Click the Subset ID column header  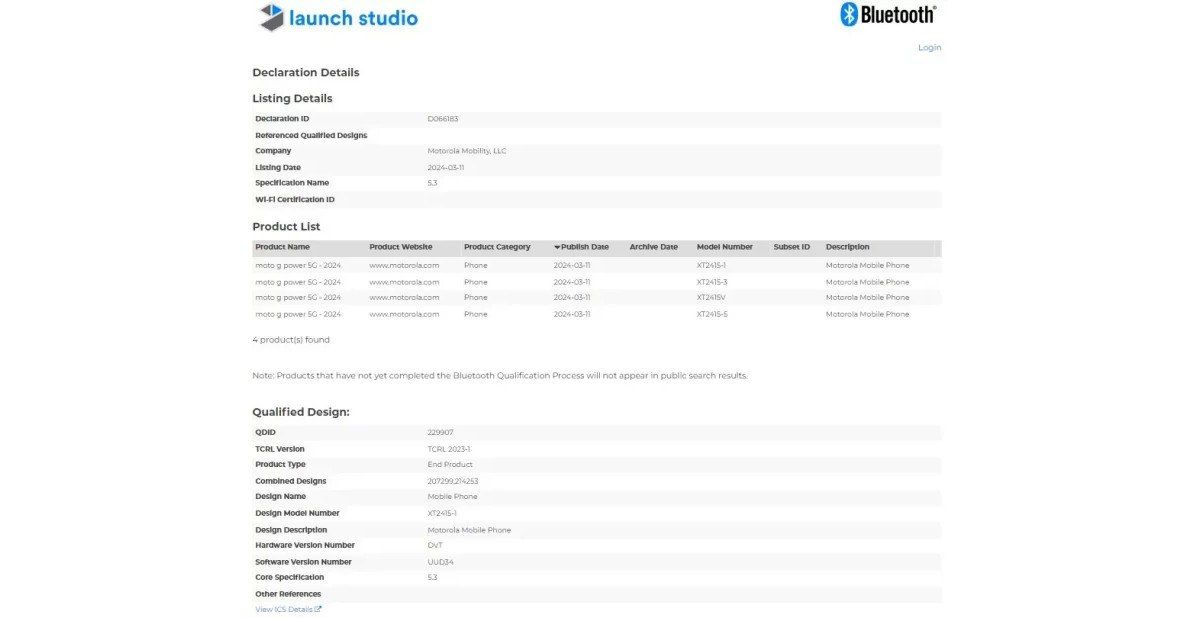pyautogui.click(x=791, y=247)
